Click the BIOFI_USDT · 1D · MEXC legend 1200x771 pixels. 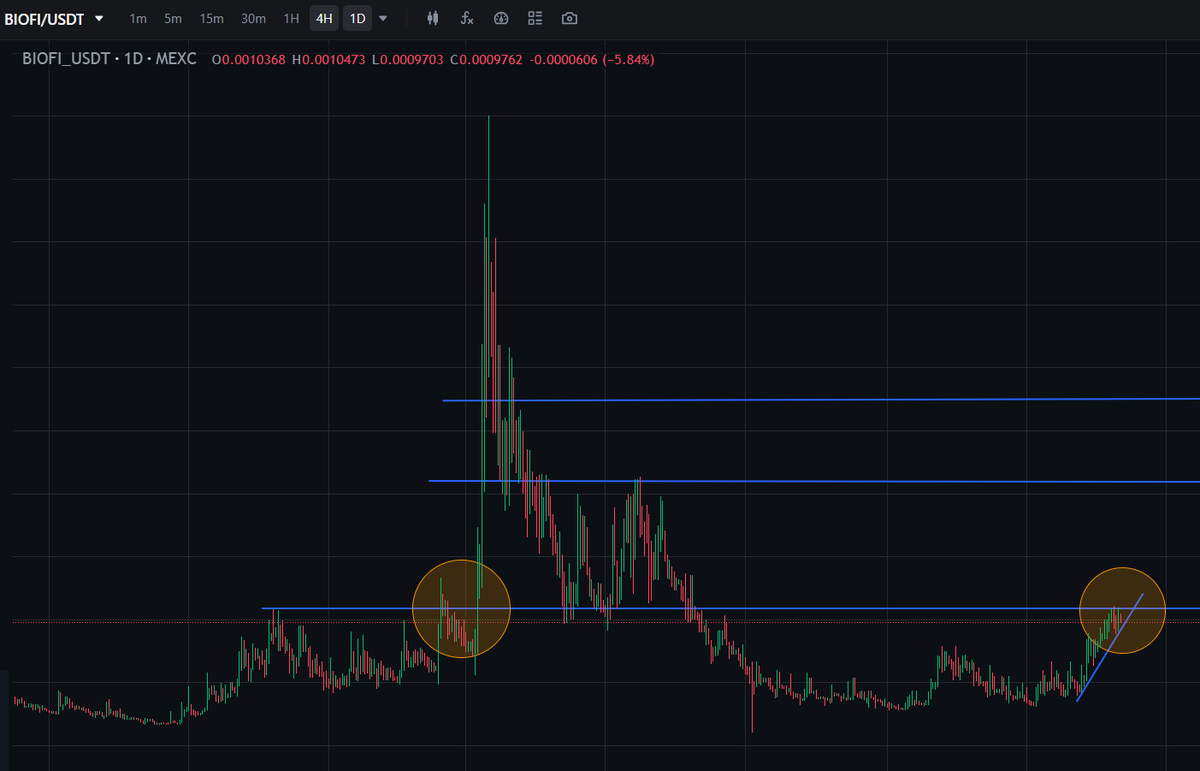click(x=110, y=60)
